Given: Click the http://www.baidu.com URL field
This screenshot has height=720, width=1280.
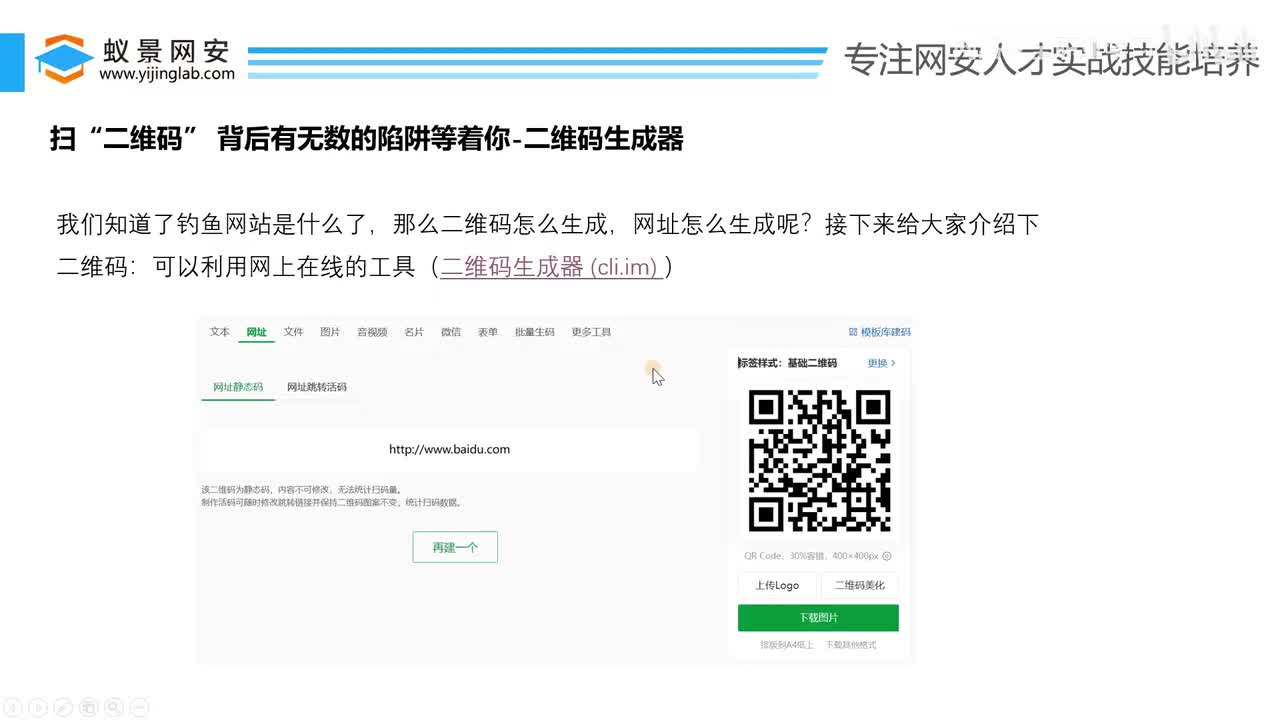Looking at the screenshot, I should click(x=449, y=450).
